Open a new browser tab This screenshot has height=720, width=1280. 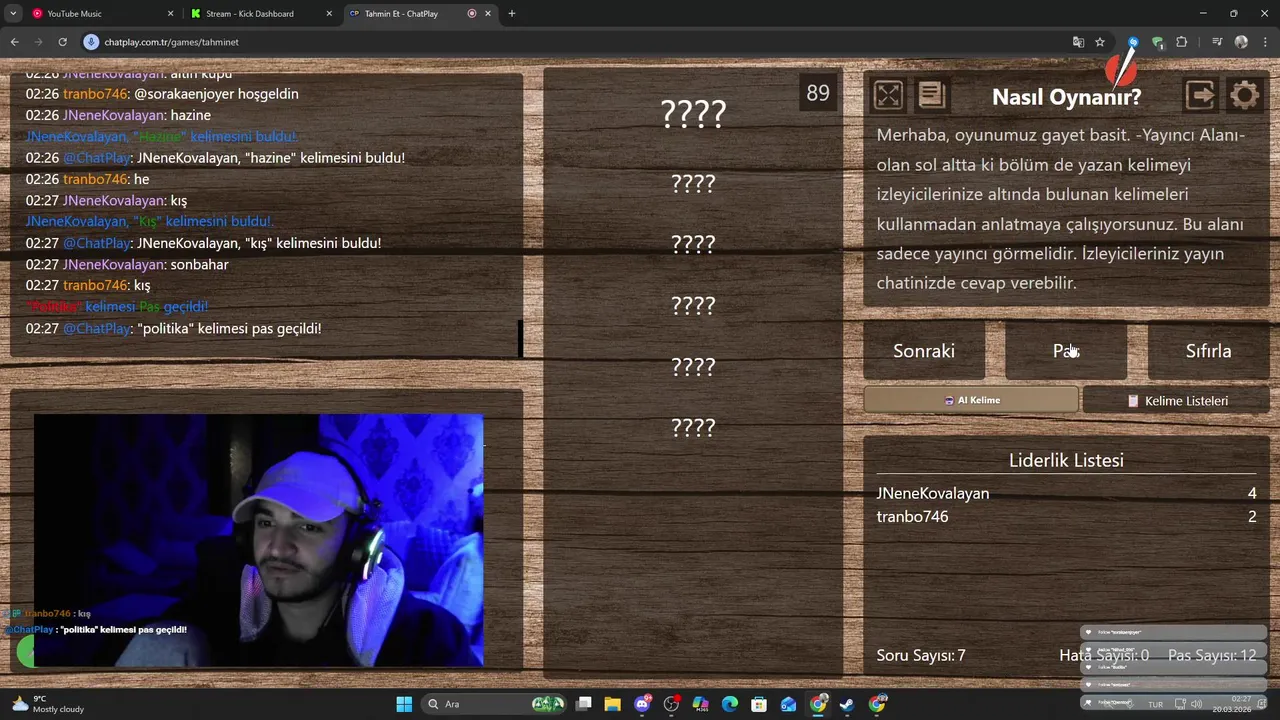[512, 14]
